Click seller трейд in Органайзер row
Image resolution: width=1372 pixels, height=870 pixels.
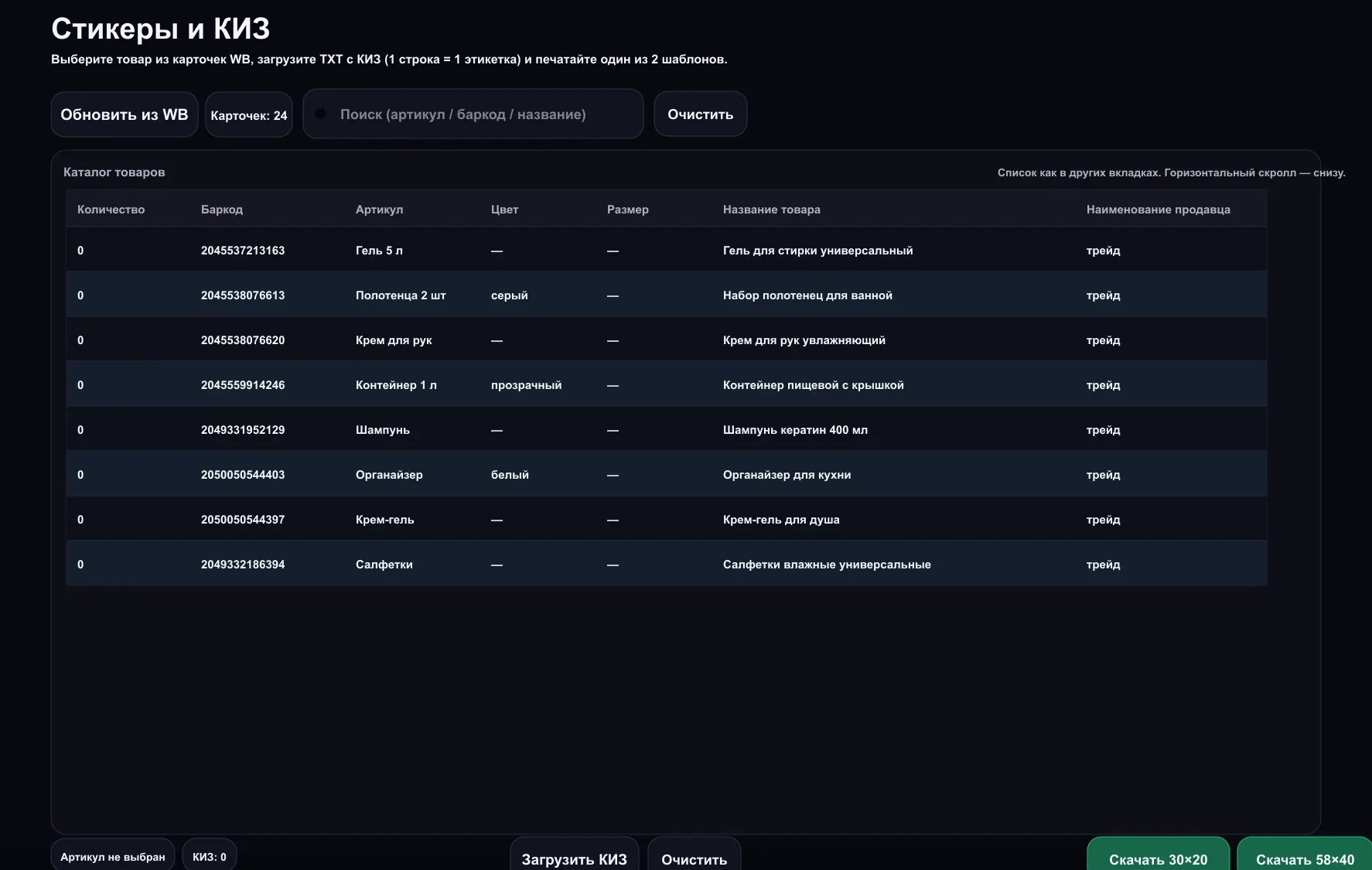[1104, 475]
